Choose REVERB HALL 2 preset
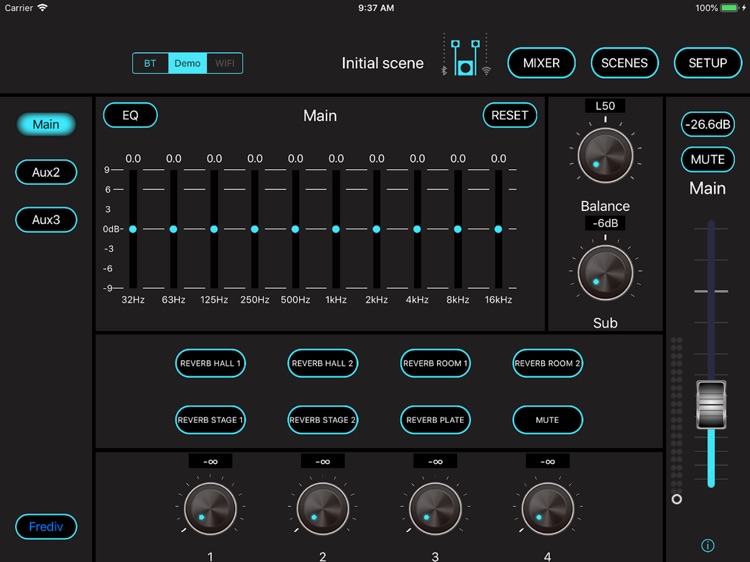 (x=322, y=363)
